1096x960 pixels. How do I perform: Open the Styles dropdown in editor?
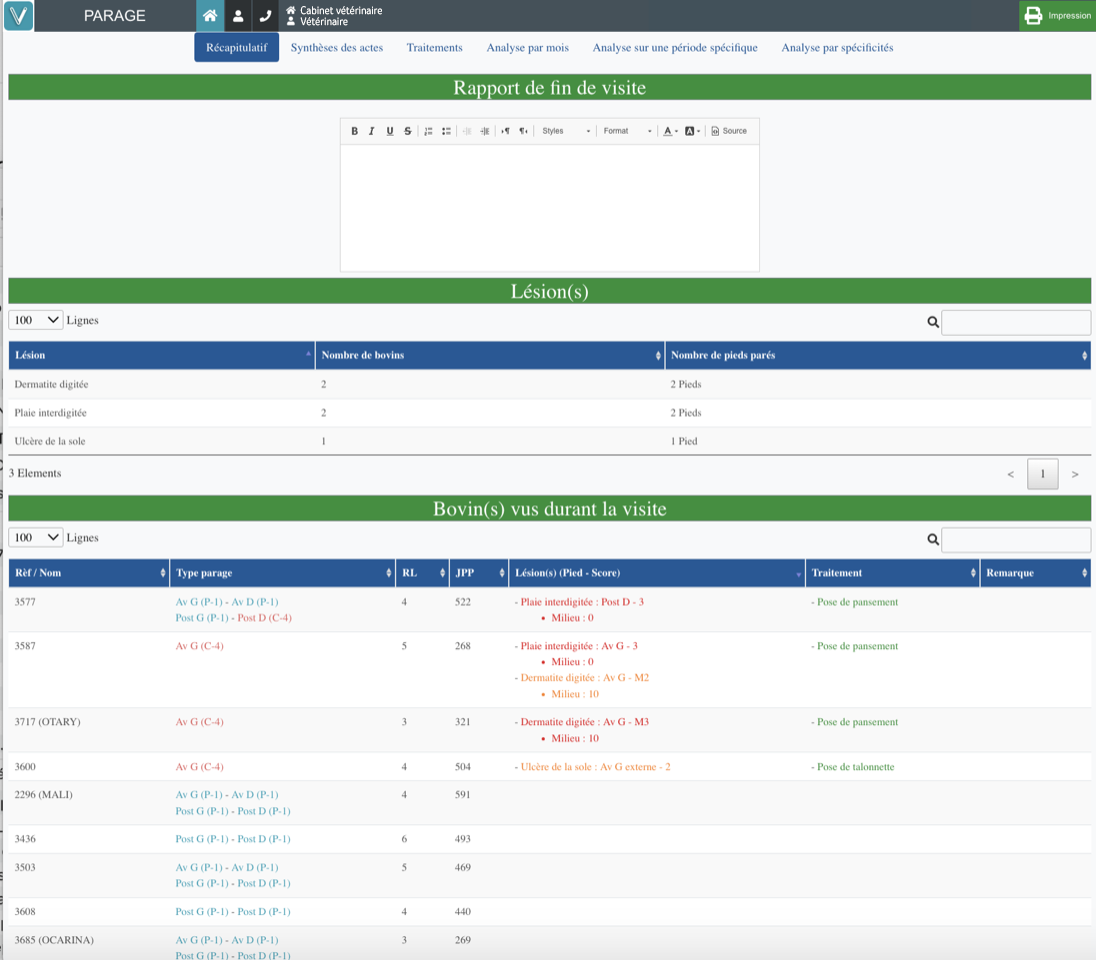coord(566,131)
